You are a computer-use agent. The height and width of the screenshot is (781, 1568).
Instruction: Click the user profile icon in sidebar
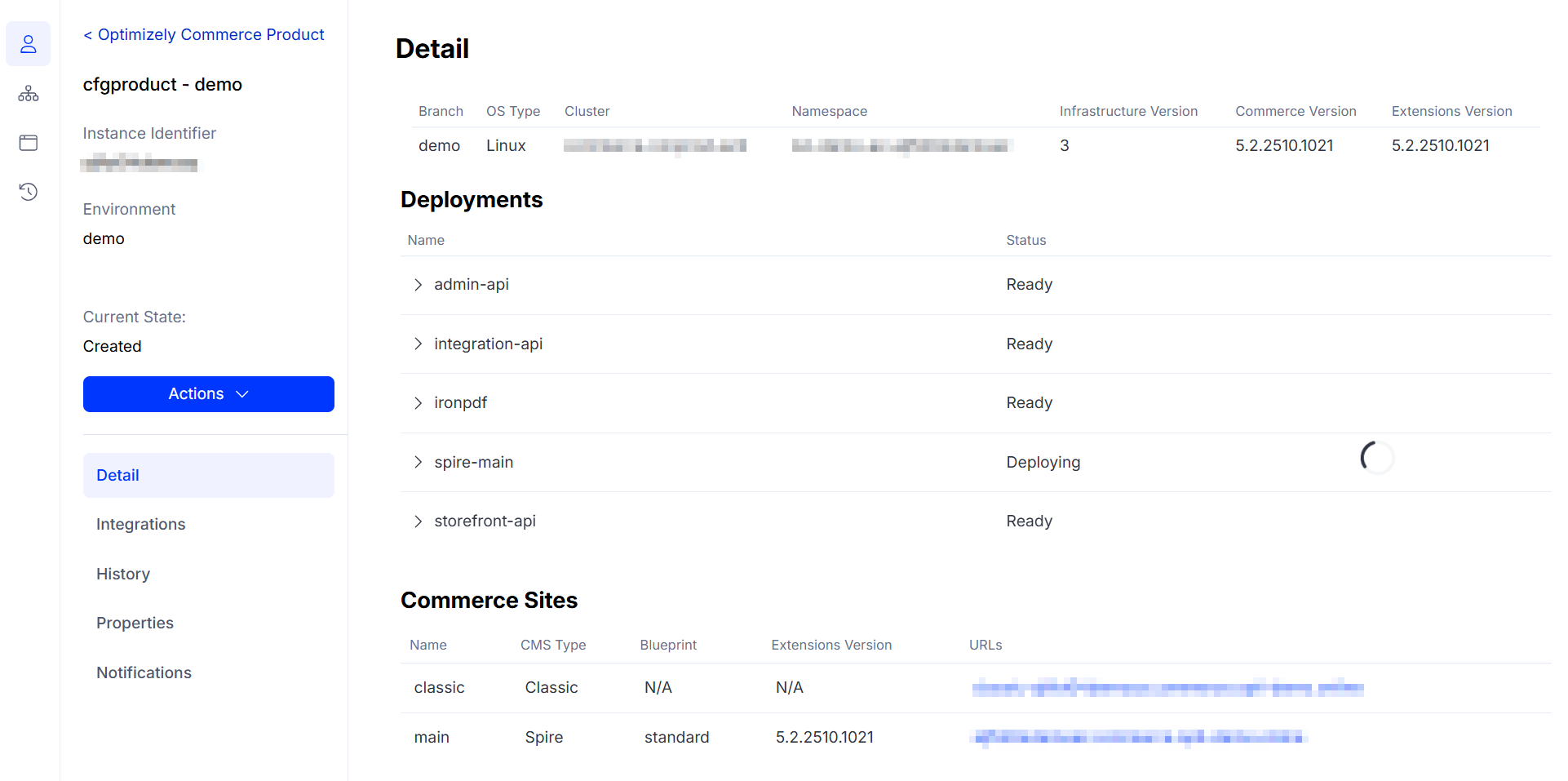(x=29, y=44)
